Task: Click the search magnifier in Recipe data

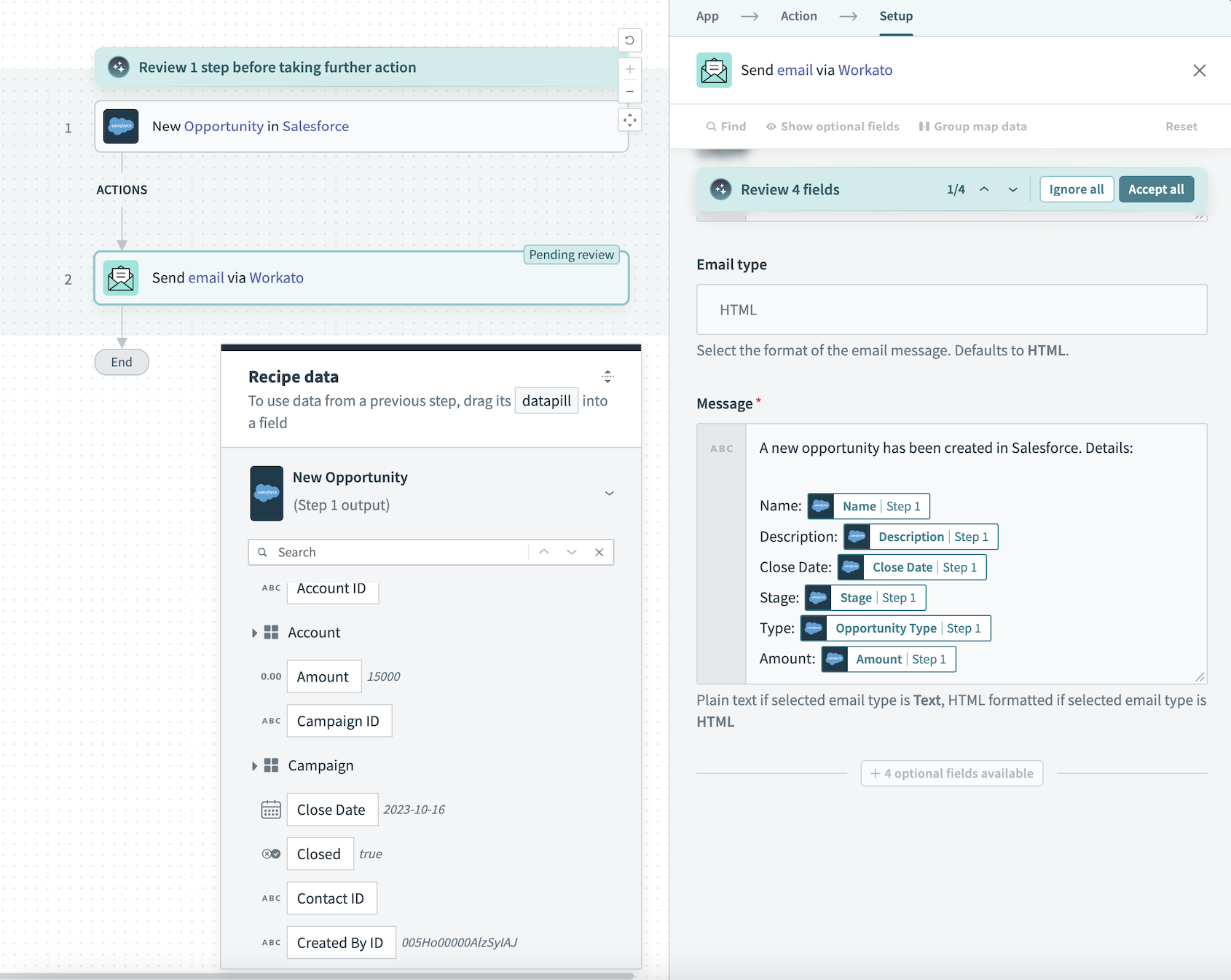Action: click(262, 552)
